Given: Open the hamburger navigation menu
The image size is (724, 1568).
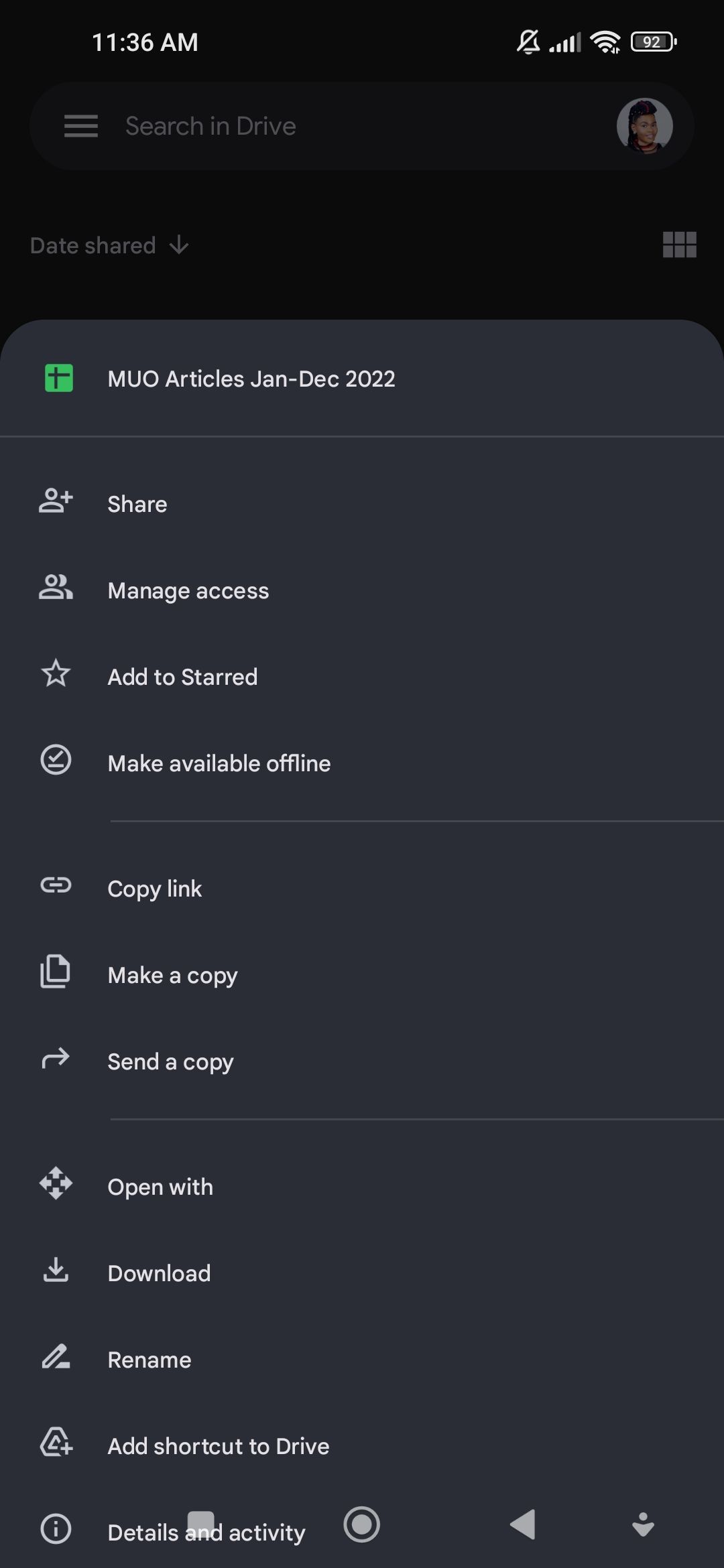Looking at the screenshot, I should click(81, 126).
